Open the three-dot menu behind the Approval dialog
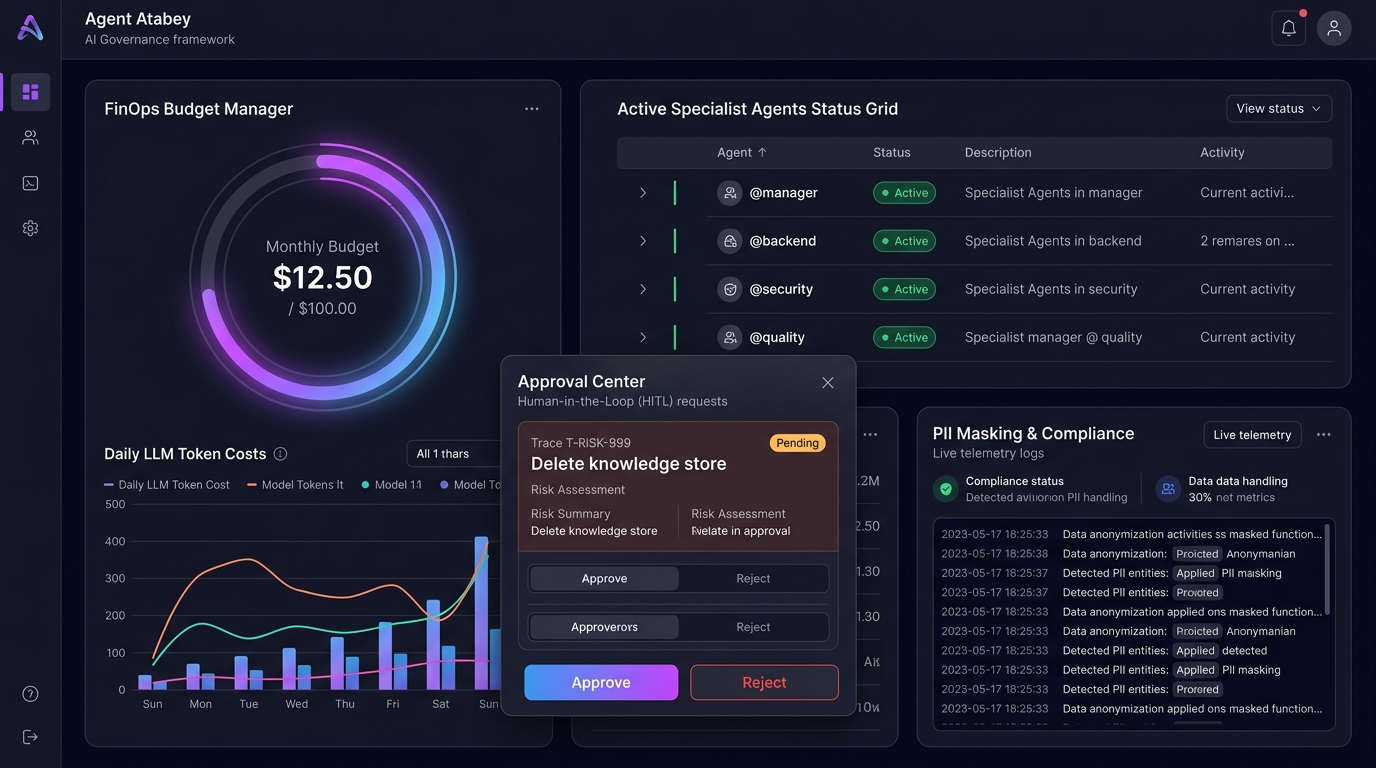Viewport: 1376px width, 768px height. pyautogui.click(x=870, y=435)
